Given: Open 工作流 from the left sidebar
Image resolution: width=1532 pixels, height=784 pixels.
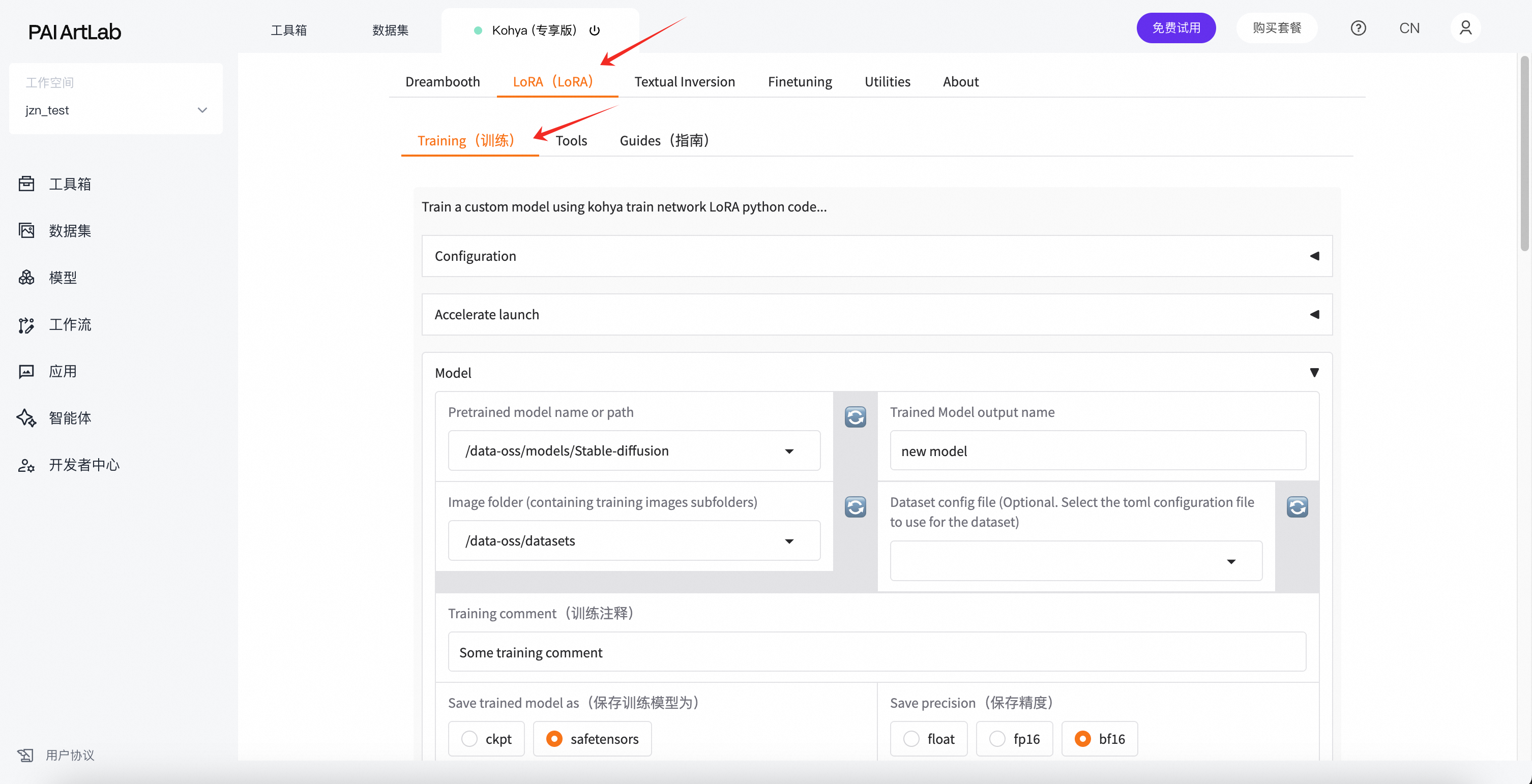Looking at the screenshot, I should pyautogui.click(x=70, y=324).
